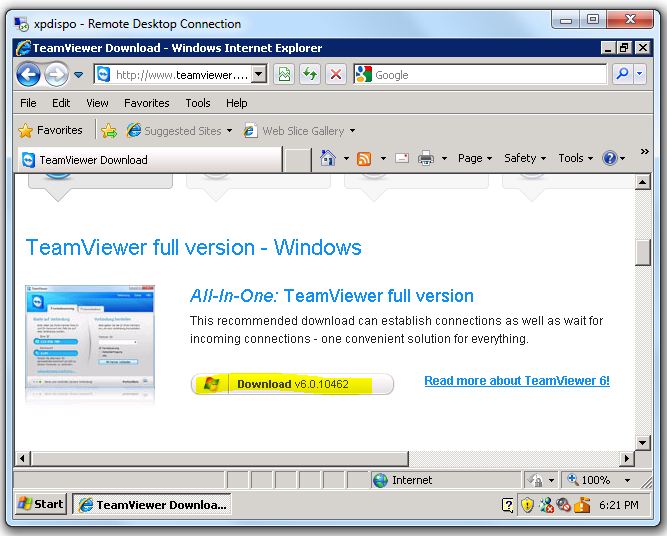Screen dimensions: 667x536
Task: Click the 100% zoom level button
Action: (x=589, y=480)
